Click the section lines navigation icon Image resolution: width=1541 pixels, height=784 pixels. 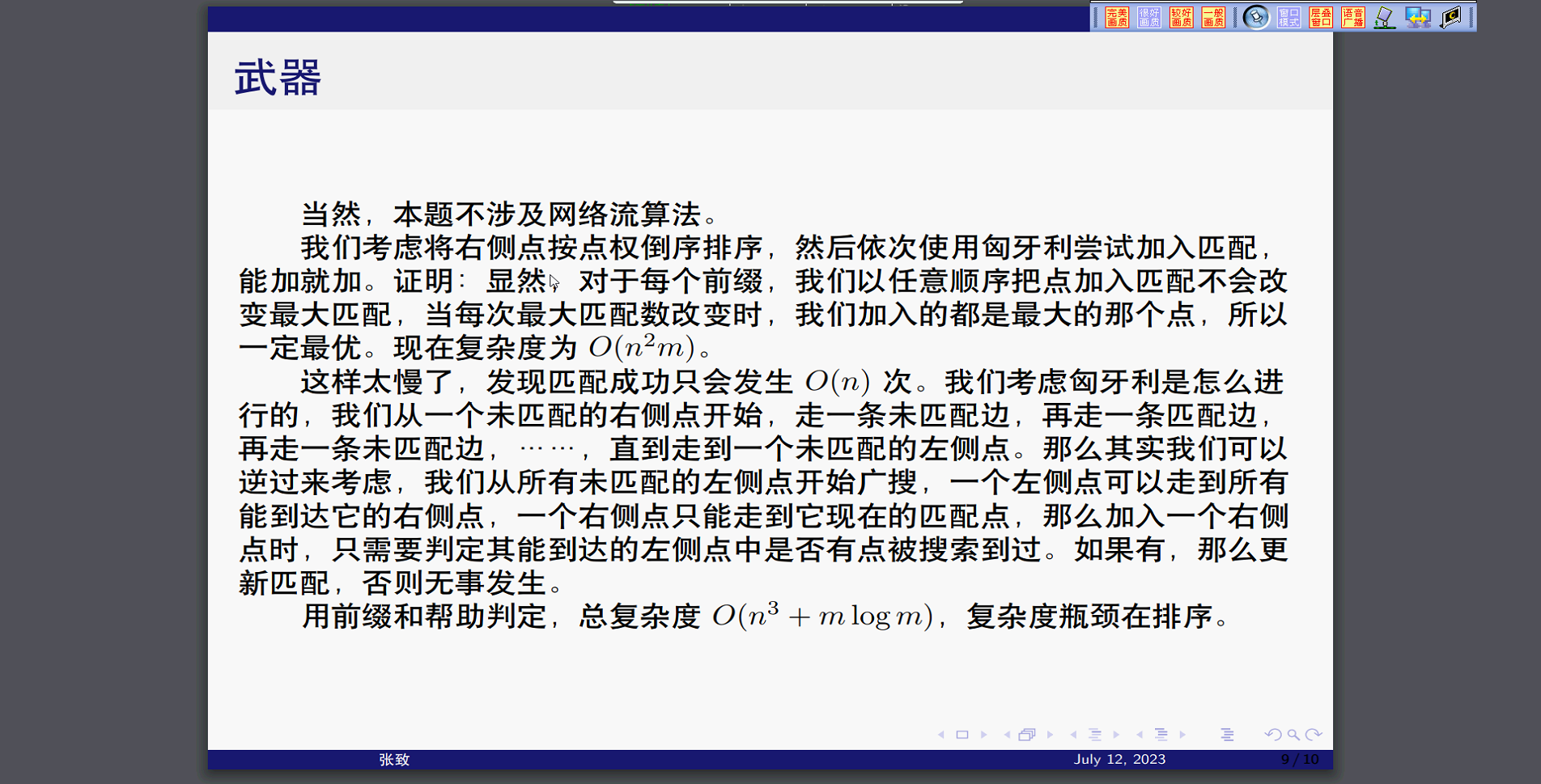pos(1161,735)
